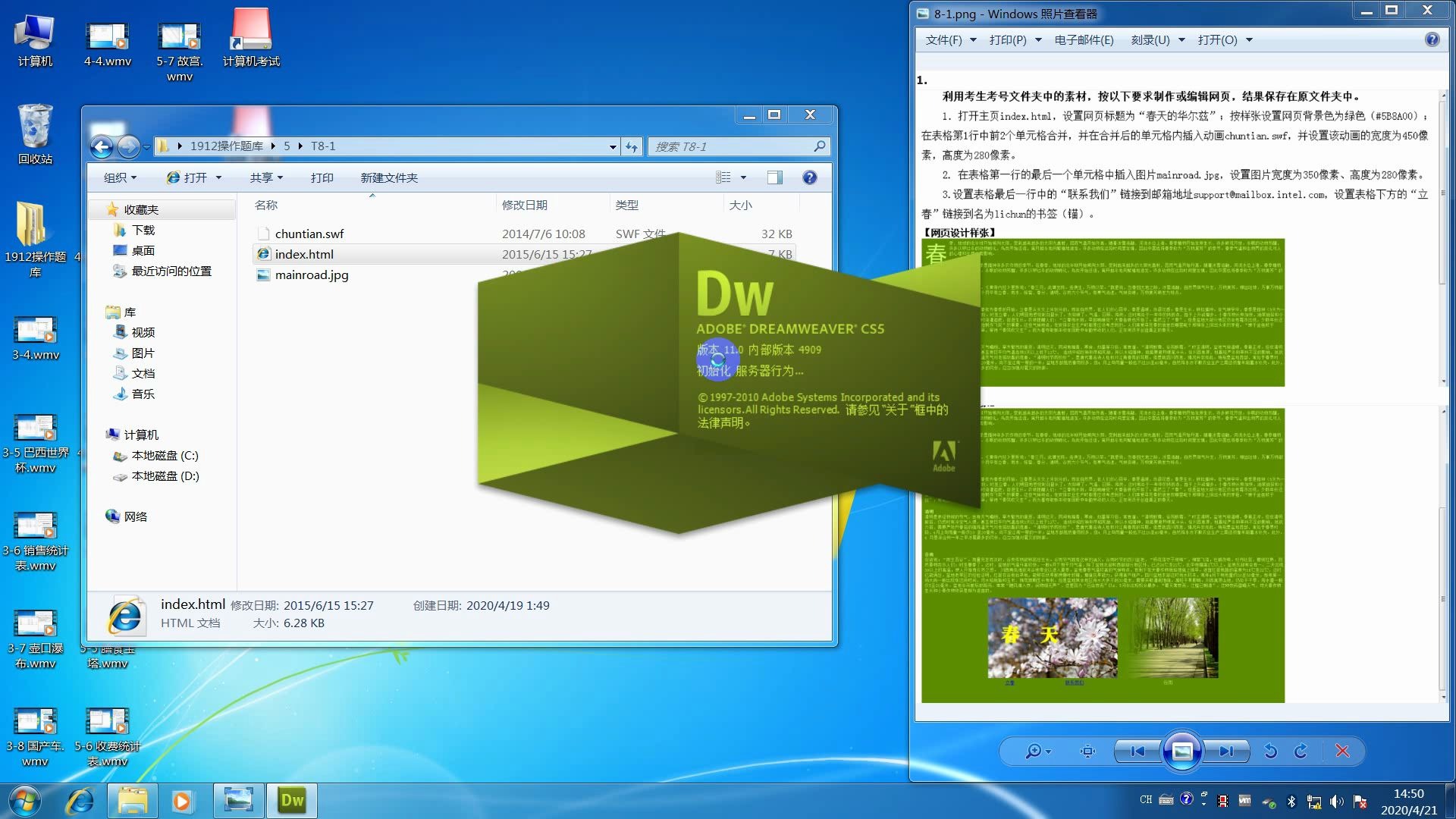Click the Explorer back arrow button
Image resolution: width=1456 pixels, height=819 pixels.
102,146
